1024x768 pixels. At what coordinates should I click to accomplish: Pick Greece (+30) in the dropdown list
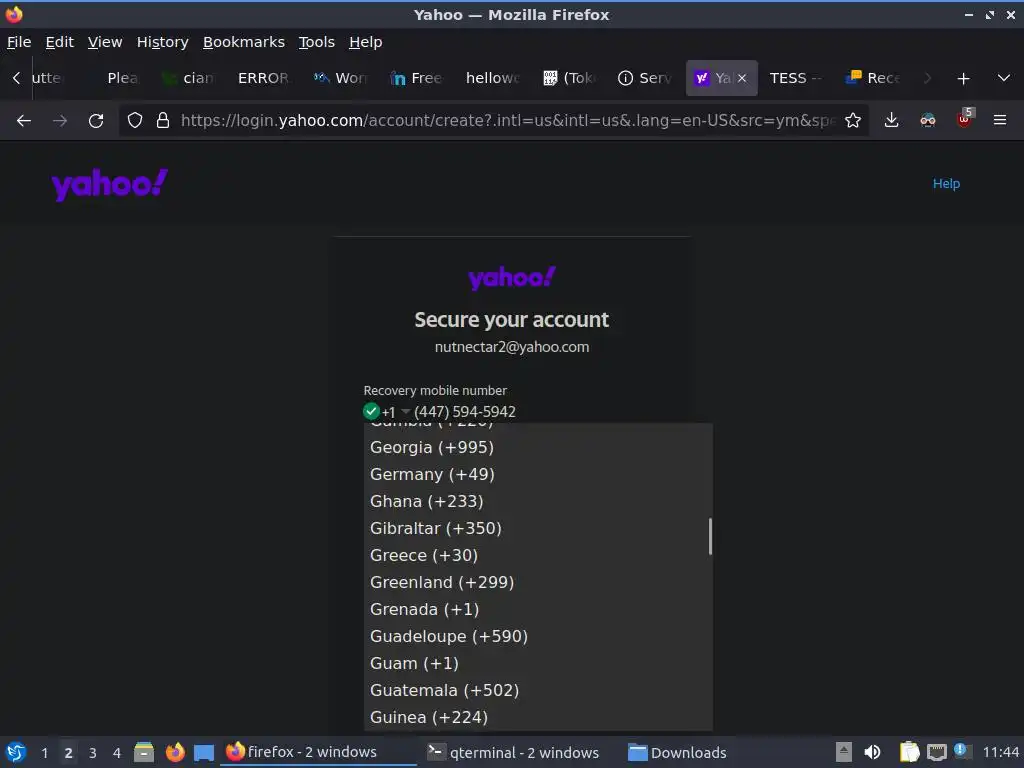(538, 555)
